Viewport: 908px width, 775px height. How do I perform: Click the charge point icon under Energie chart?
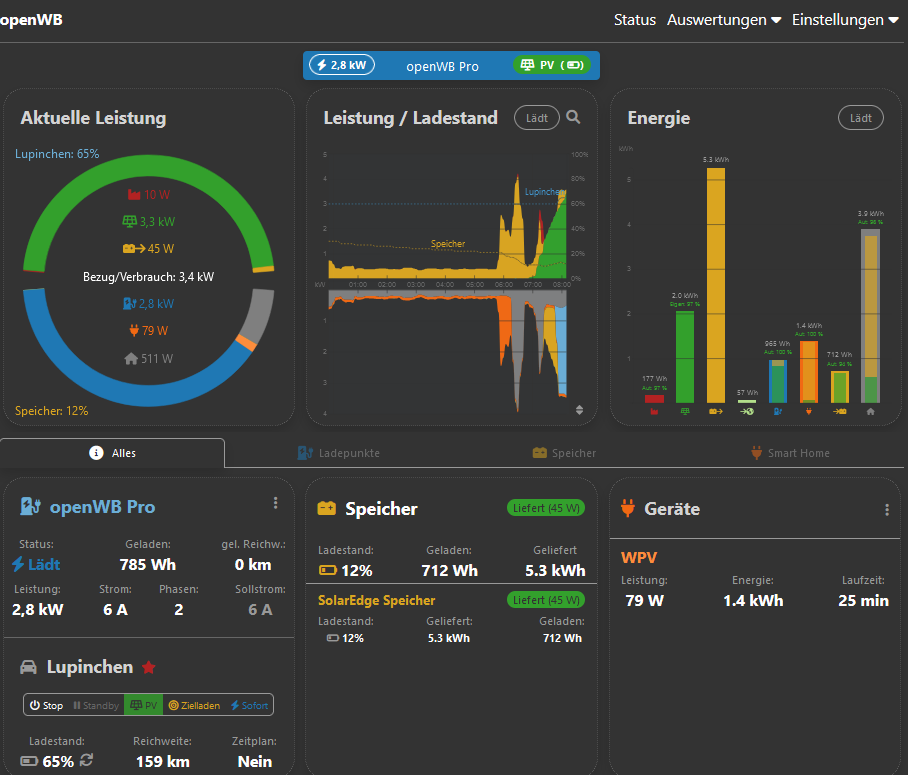778,411
